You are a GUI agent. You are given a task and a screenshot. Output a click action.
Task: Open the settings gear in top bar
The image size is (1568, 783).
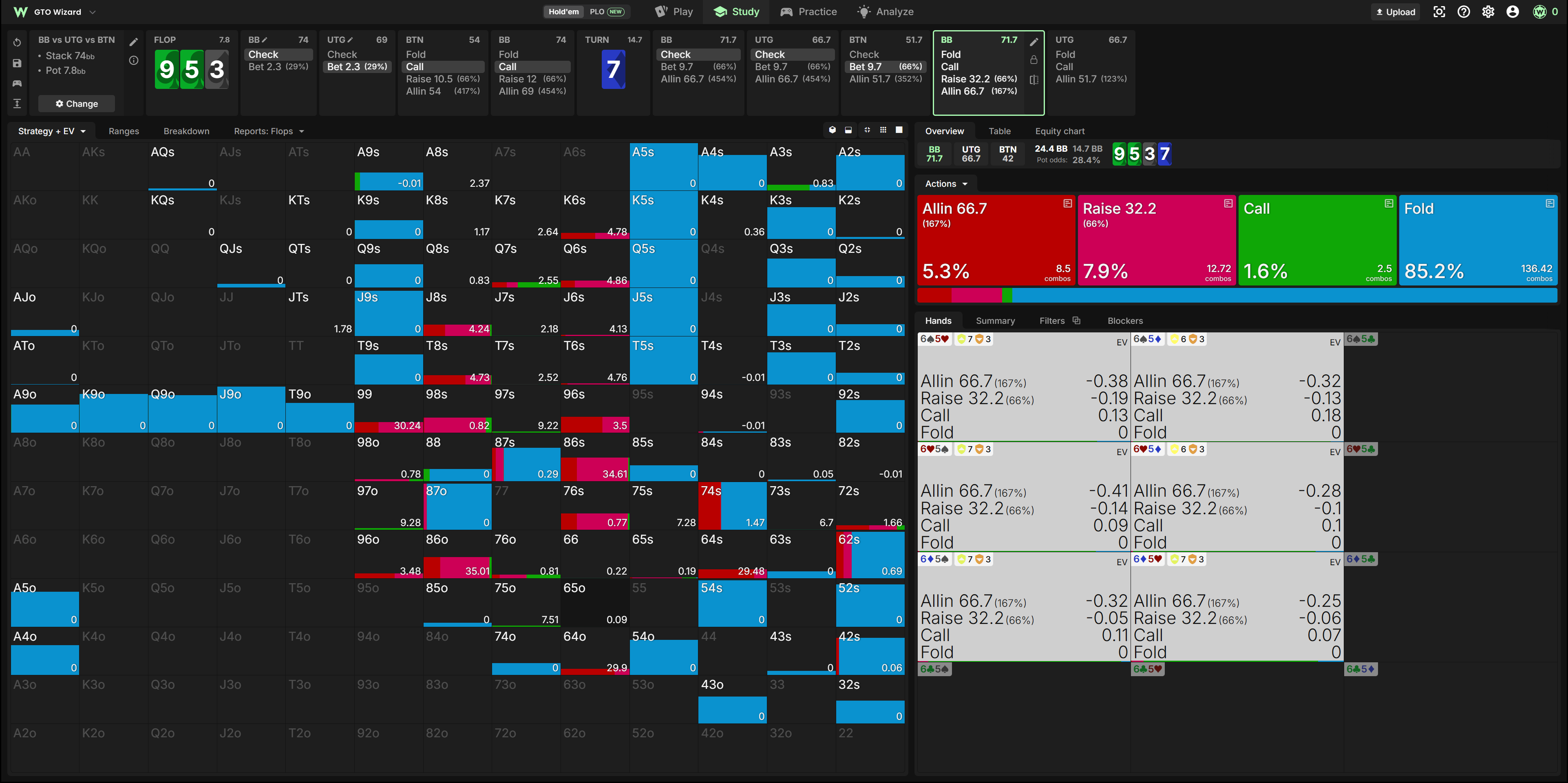click(1488, 11)
